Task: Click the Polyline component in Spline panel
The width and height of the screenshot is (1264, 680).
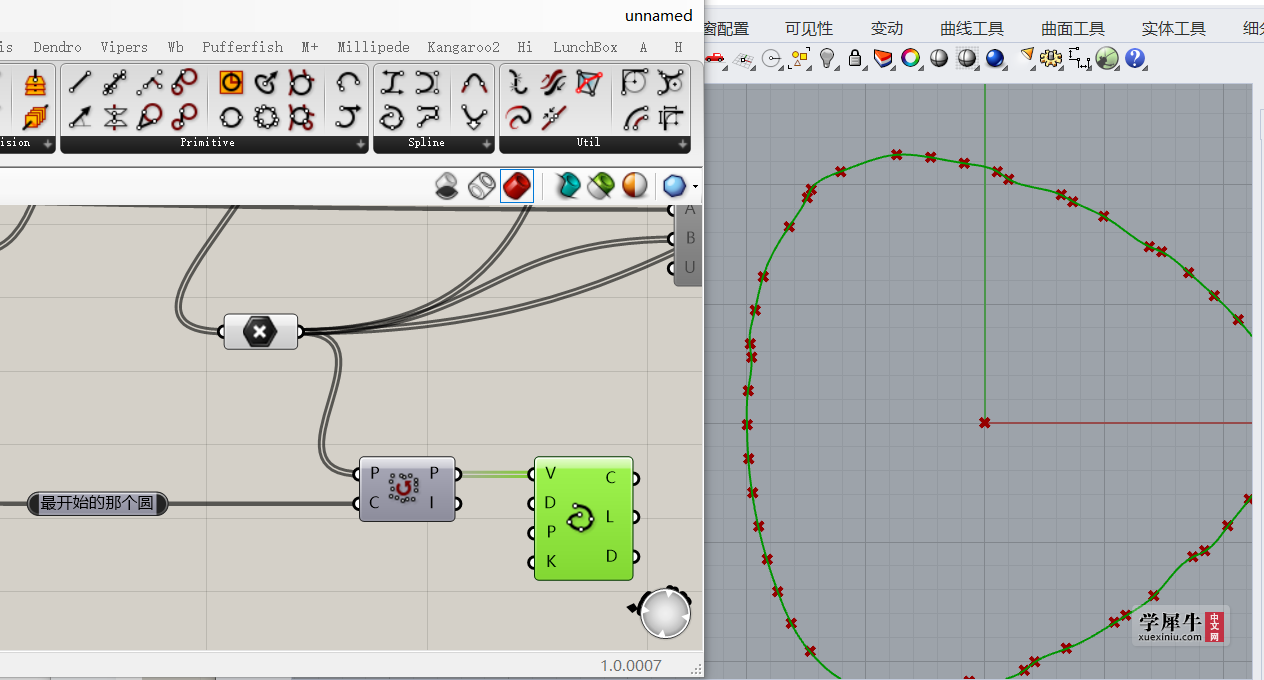Action: click(428, 117)
